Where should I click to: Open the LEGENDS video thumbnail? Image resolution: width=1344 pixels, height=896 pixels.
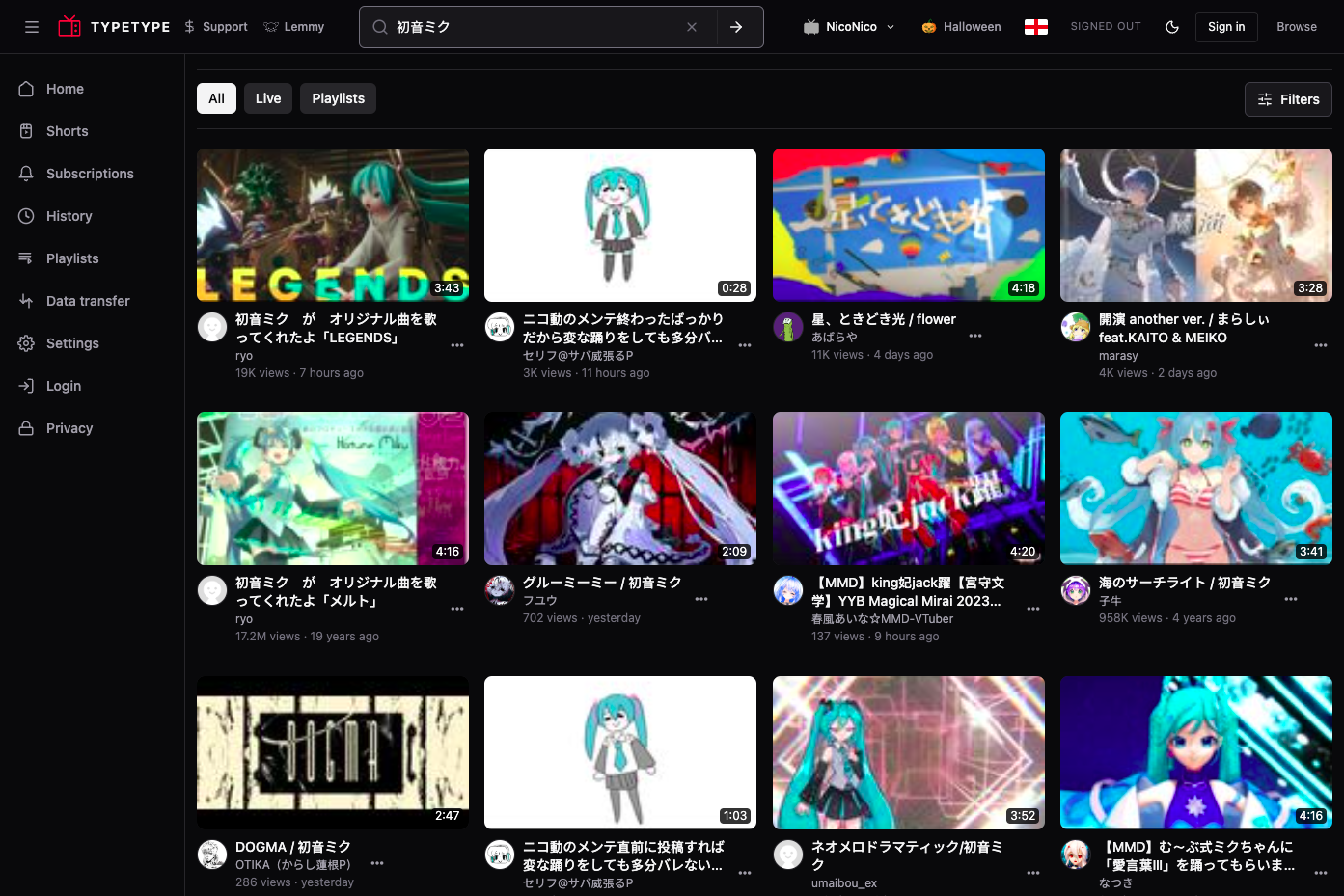[x=333, y=225]
